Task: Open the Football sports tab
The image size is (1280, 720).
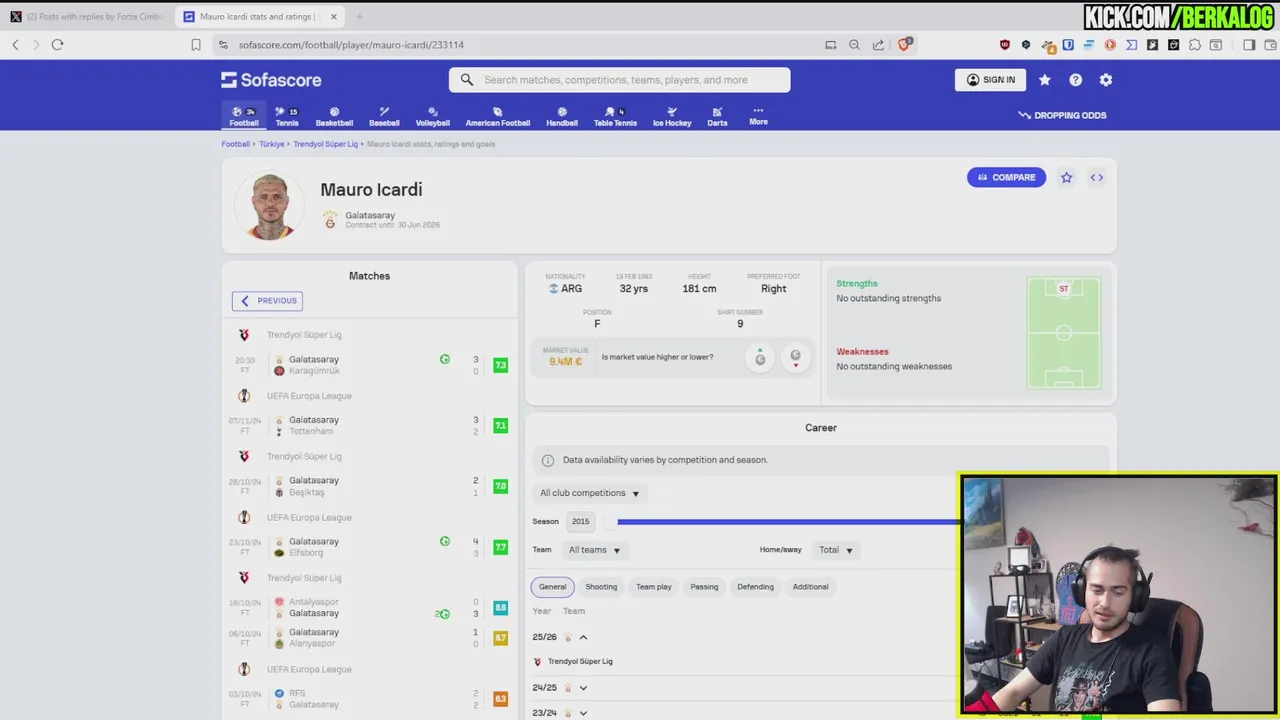Action: [244, 116]
